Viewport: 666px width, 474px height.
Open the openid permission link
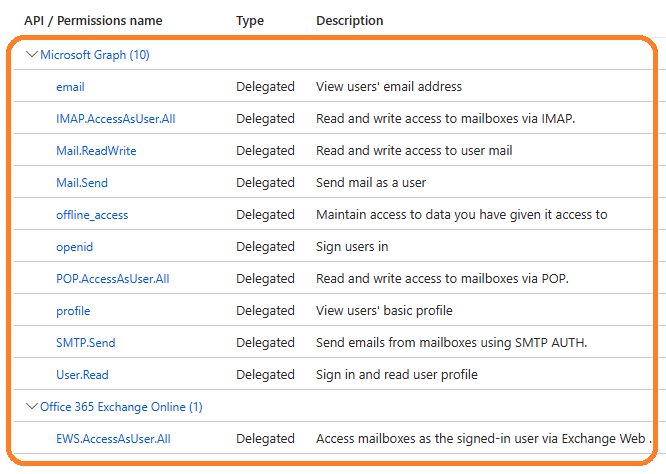74,247
